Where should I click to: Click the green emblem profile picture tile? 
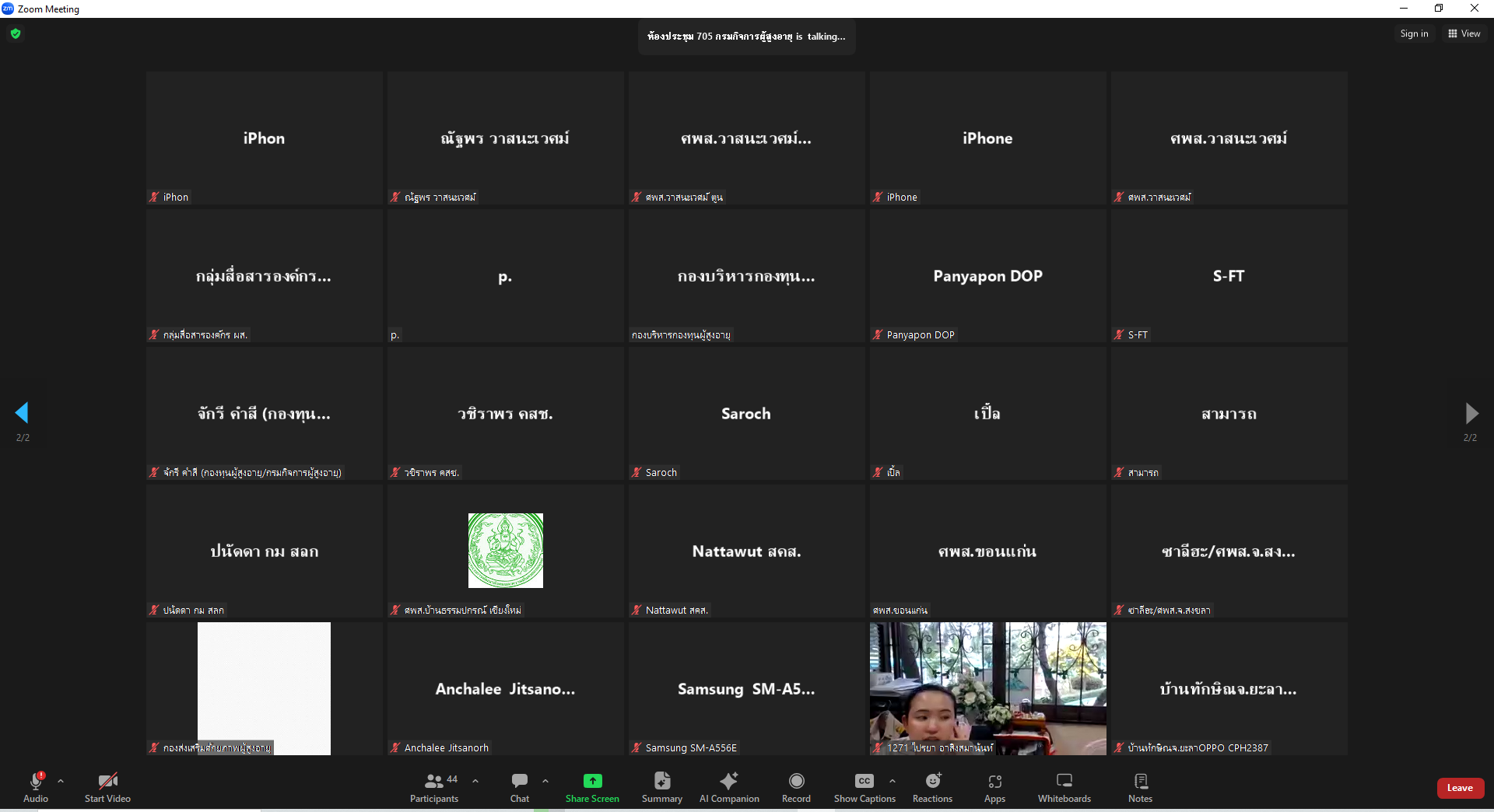pyautogui.click(x=506, y=551)
